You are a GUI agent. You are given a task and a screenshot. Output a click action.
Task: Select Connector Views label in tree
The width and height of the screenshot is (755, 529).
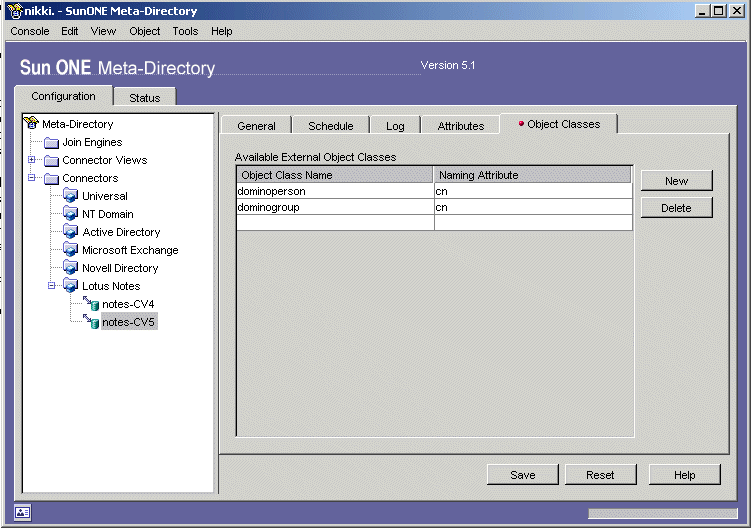[105, 160]
